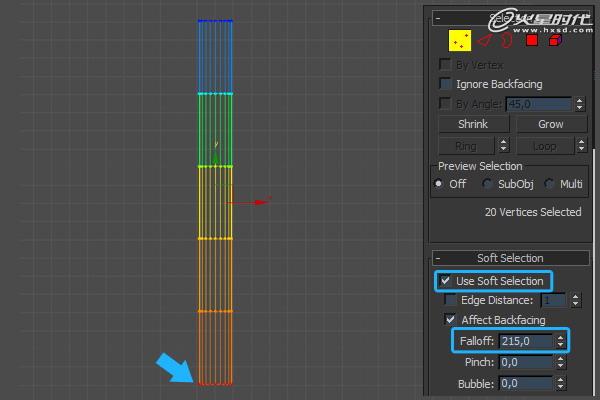The height and width of the screenshot is (400, 600).
Task: Click the Loop spinner arrows
Action: [x=581, y=145]
